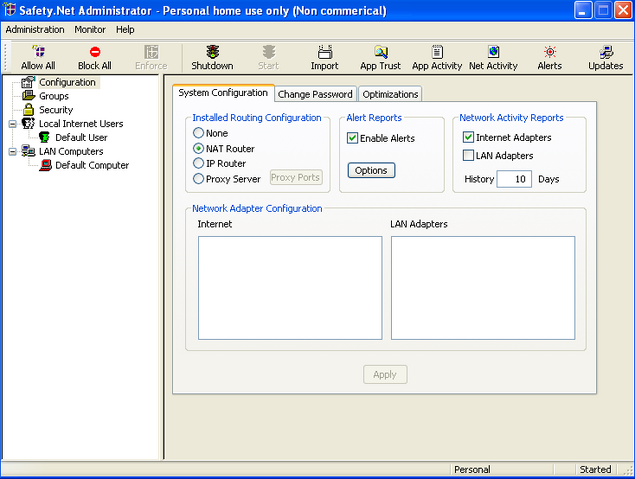Screen dimensions: 635x479
Task: Switch to the System Configuration tab
Action: pyautogui.click(x=223, y=93)
